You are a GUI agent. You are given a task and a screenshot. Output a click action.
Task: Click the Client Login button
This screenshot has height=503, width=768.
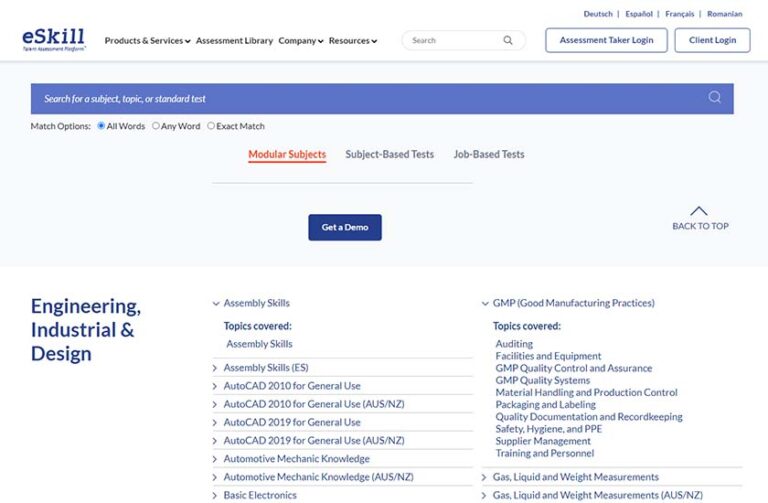pyautogui.click(x=712, y=40)
